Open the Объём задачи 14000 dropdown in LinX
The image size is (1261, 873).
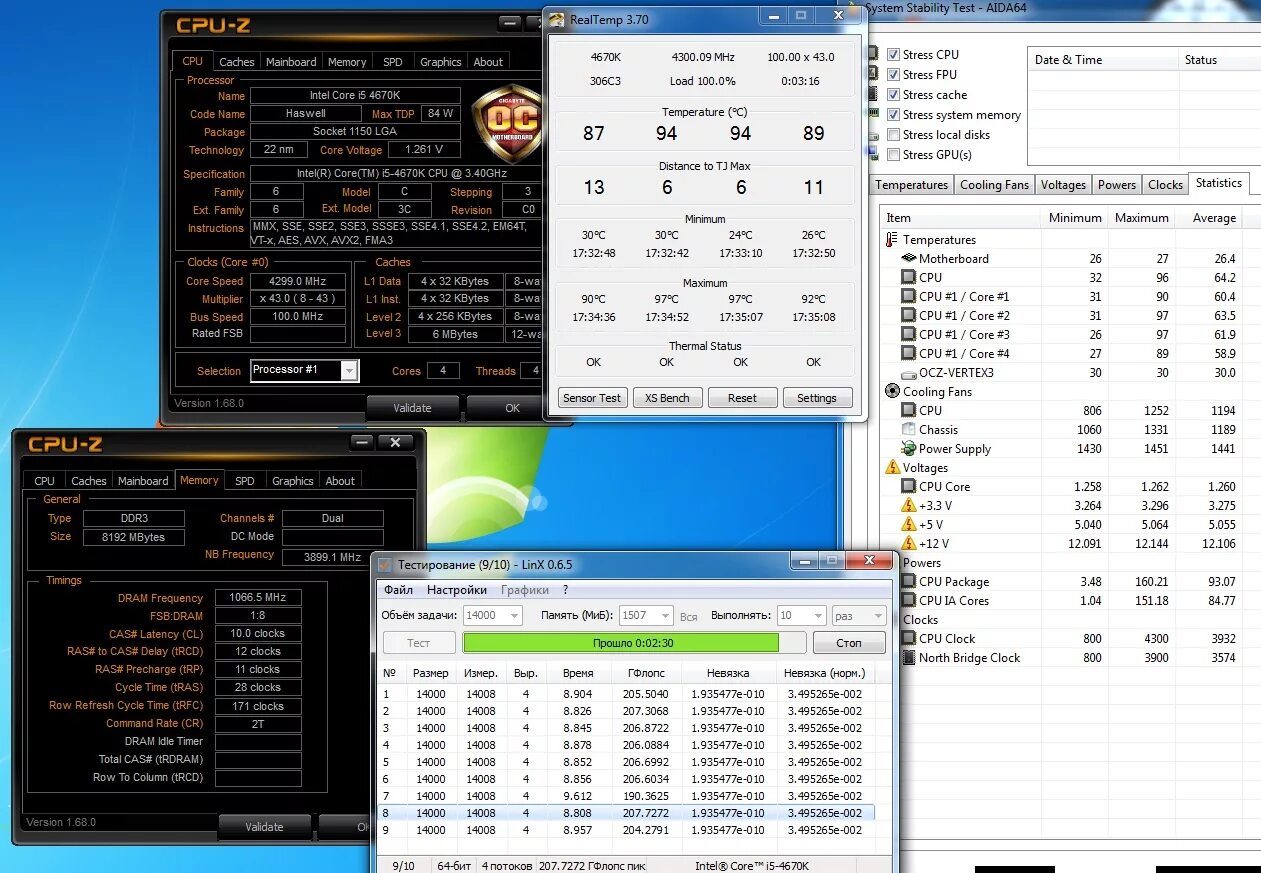[515, 616]
